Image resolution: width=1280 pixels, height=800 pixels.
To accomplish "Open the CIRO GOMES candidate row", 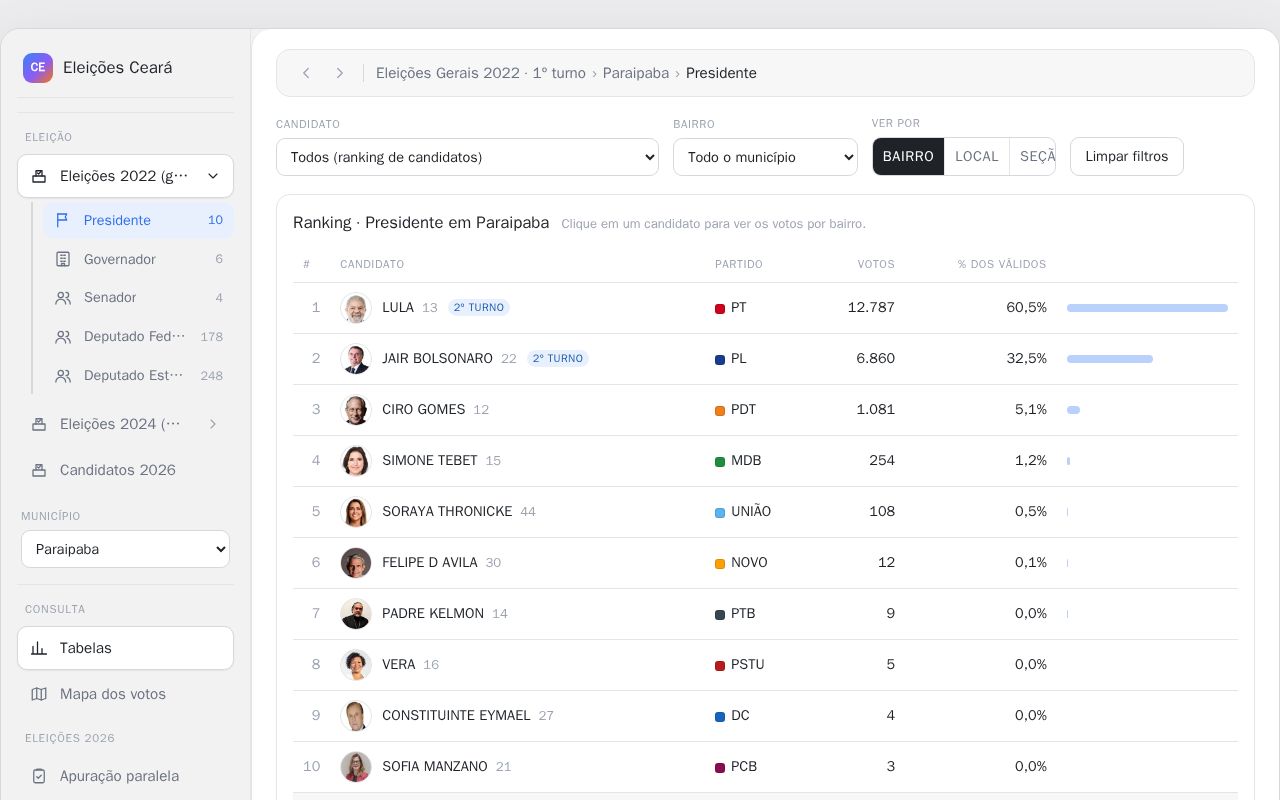I will (x=765, y=410).
